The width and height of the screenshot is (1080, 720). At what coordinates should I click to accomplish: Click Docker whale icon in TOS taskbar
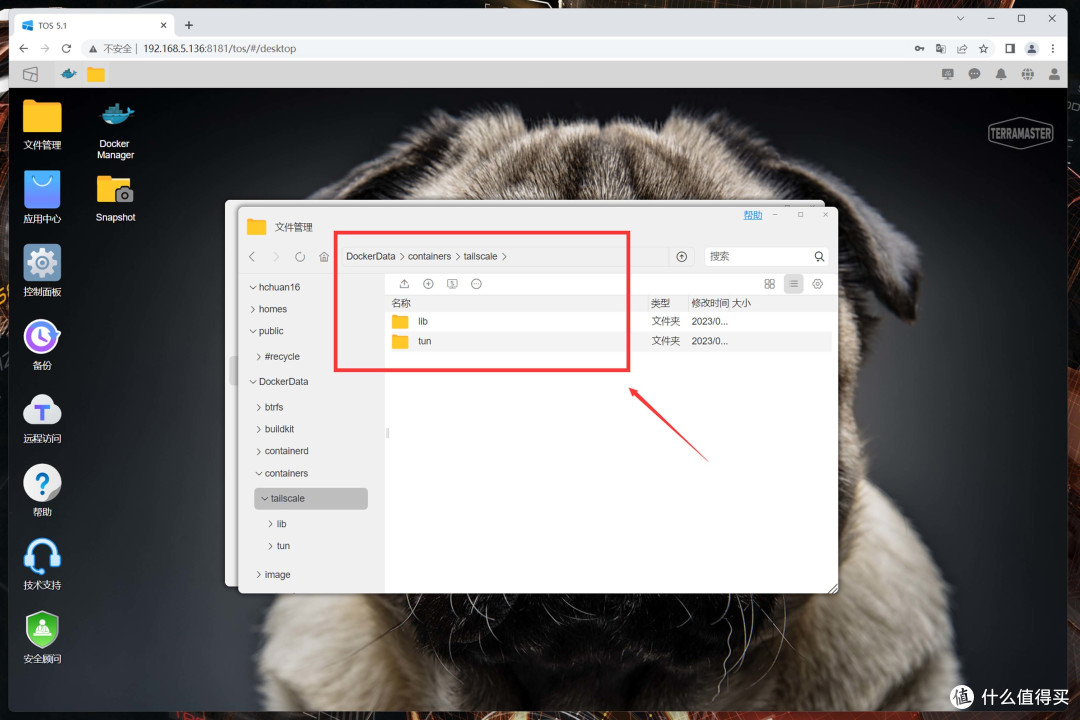click(68, 74)
